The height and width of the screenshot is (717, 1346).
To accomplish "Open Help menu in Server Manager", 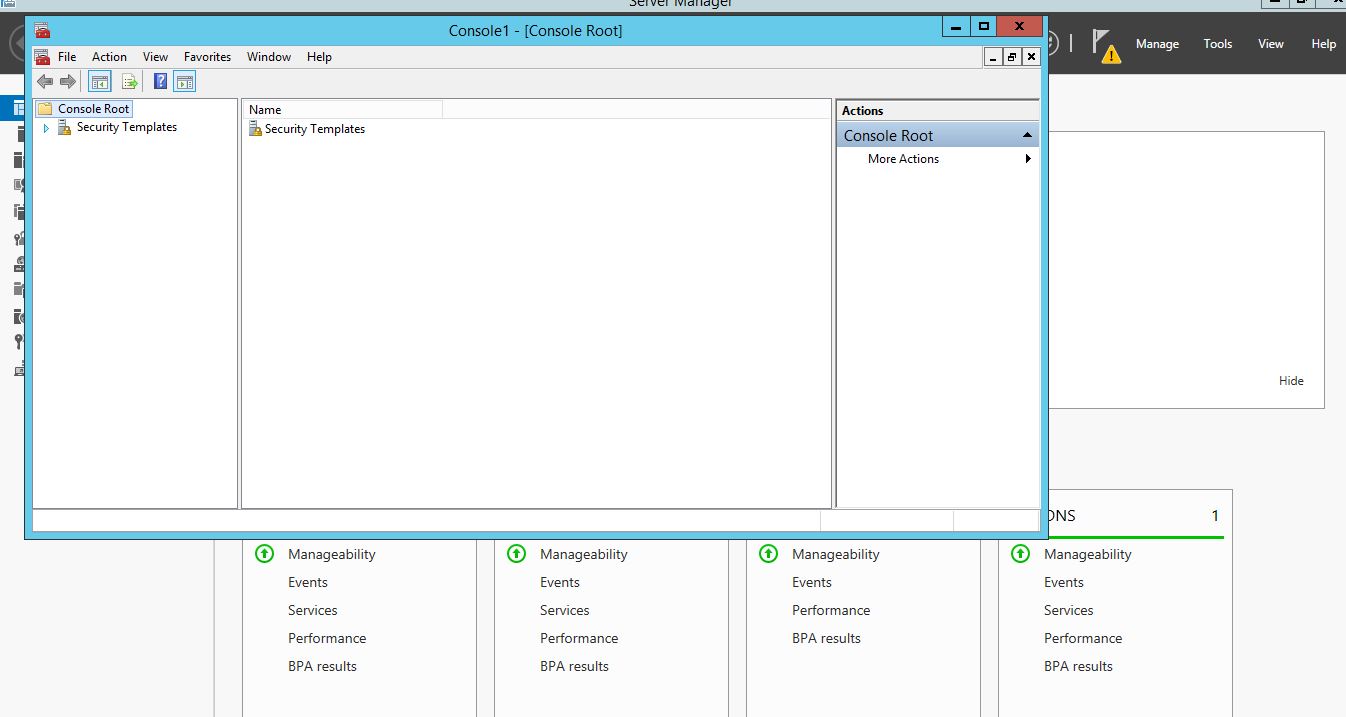I will tap(1323, 44).
